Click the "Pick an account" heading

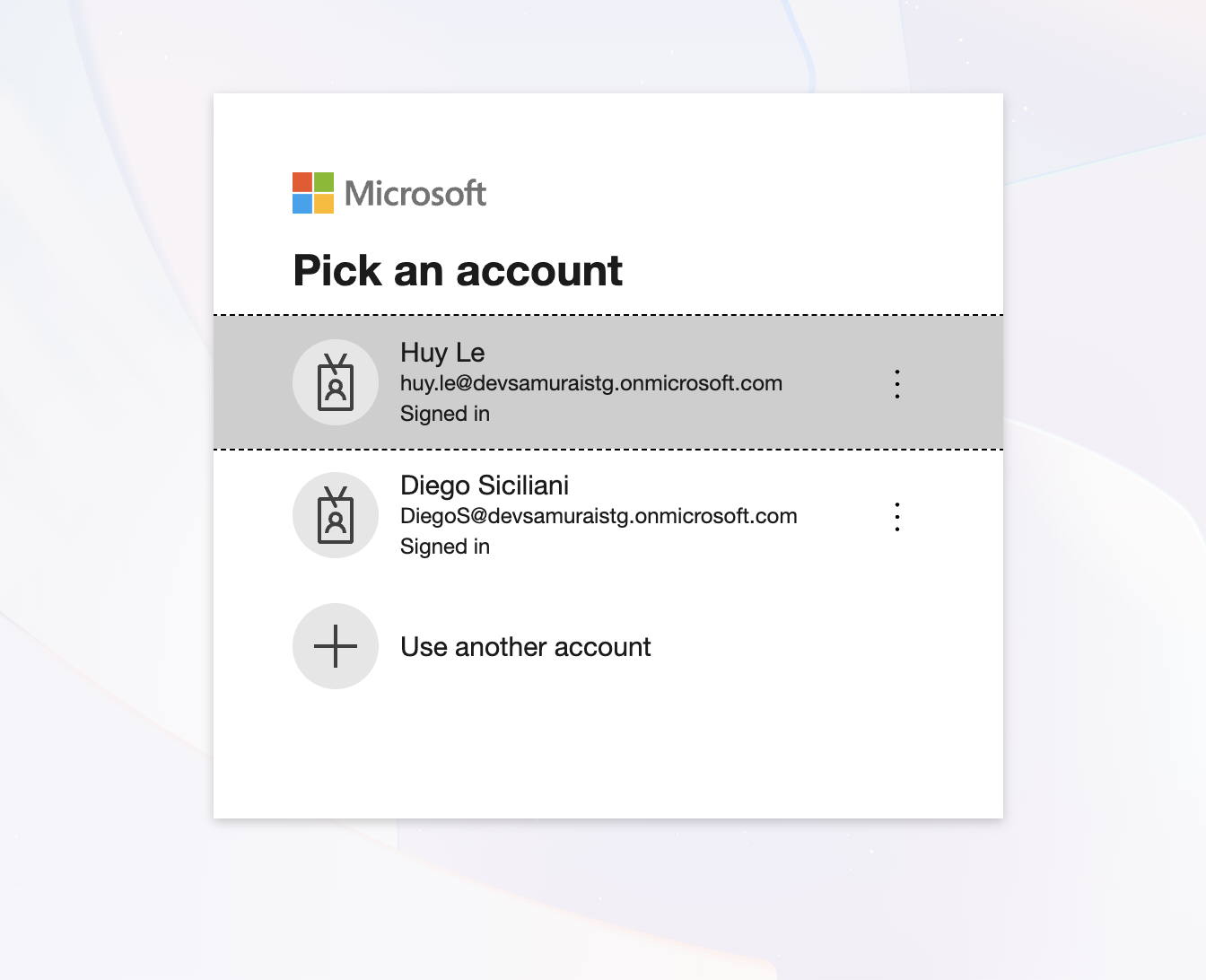tap(458, 270)
